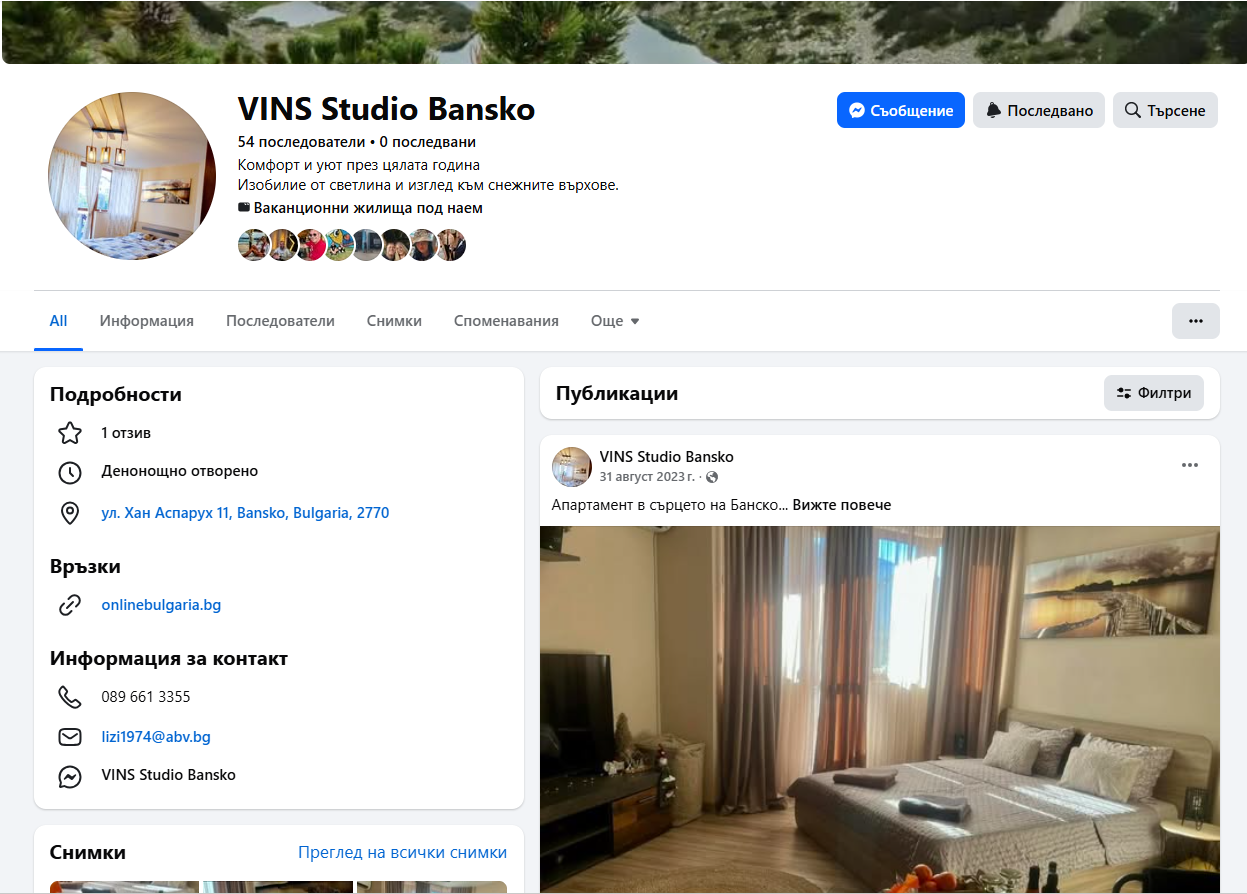Click the globe privacy icon on the post
Image resolution: width=1247 pixels, height=894 pixels.
pyautogui.click(x=712, y=477)
